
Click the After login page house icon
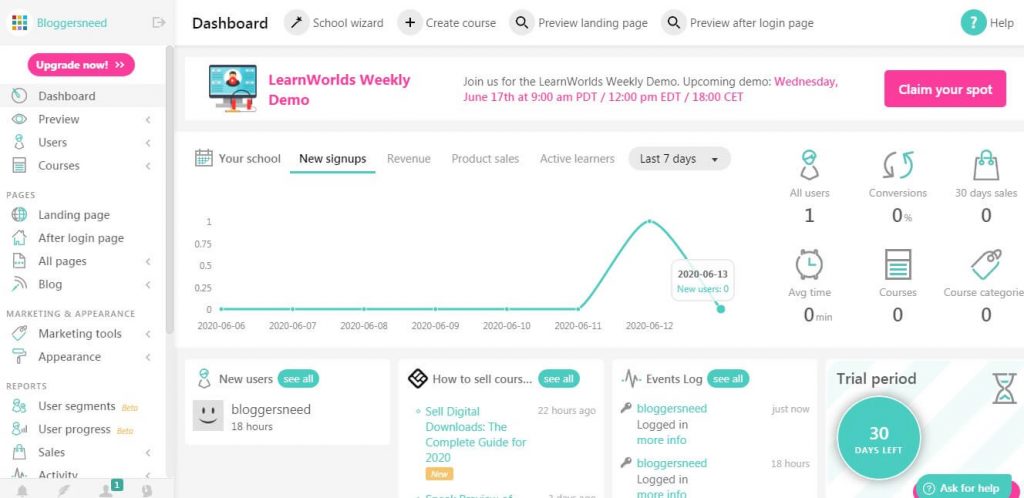(20, 238)
